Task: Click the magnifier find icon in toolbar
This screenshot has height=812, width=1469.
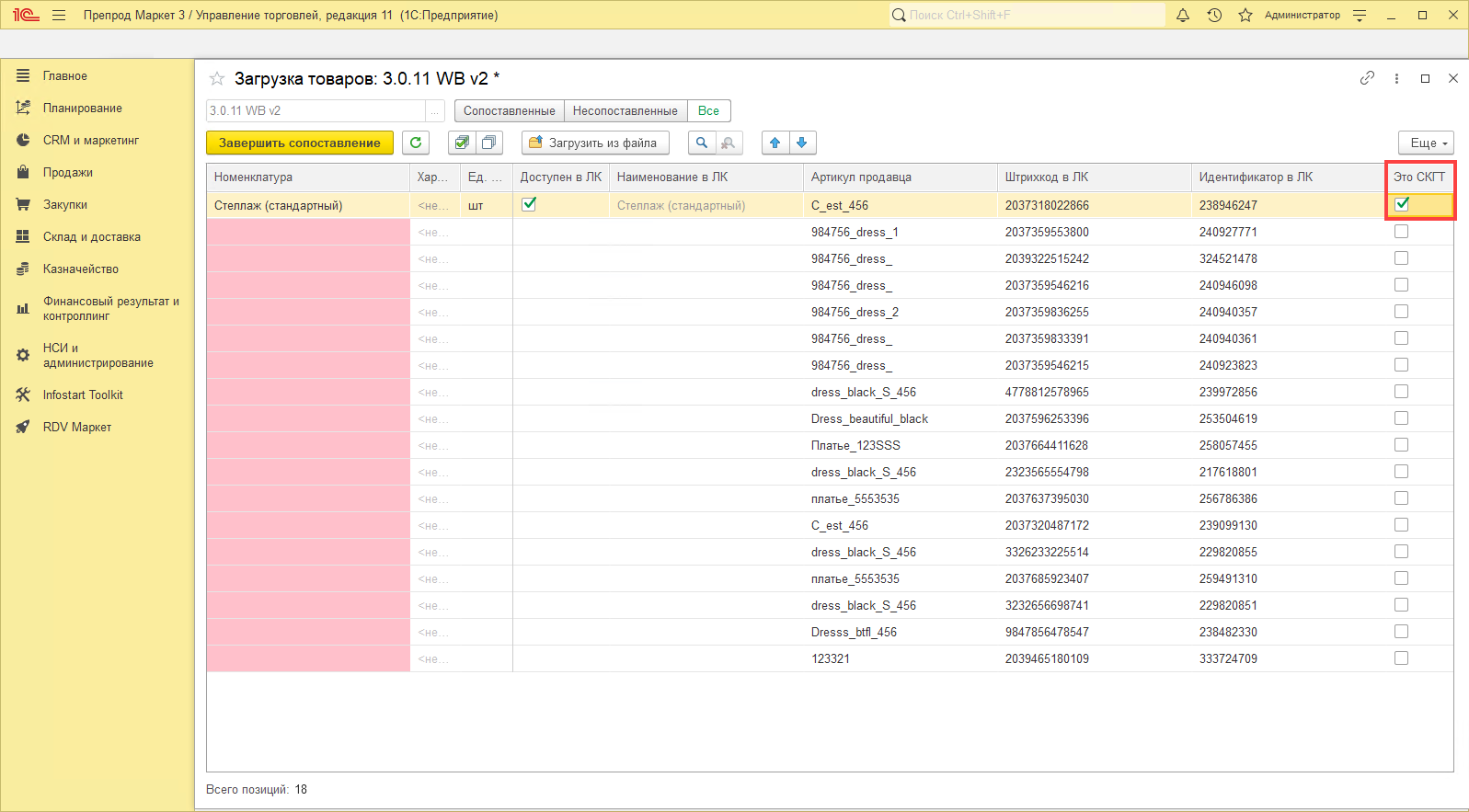Action: tap(702, 143)
